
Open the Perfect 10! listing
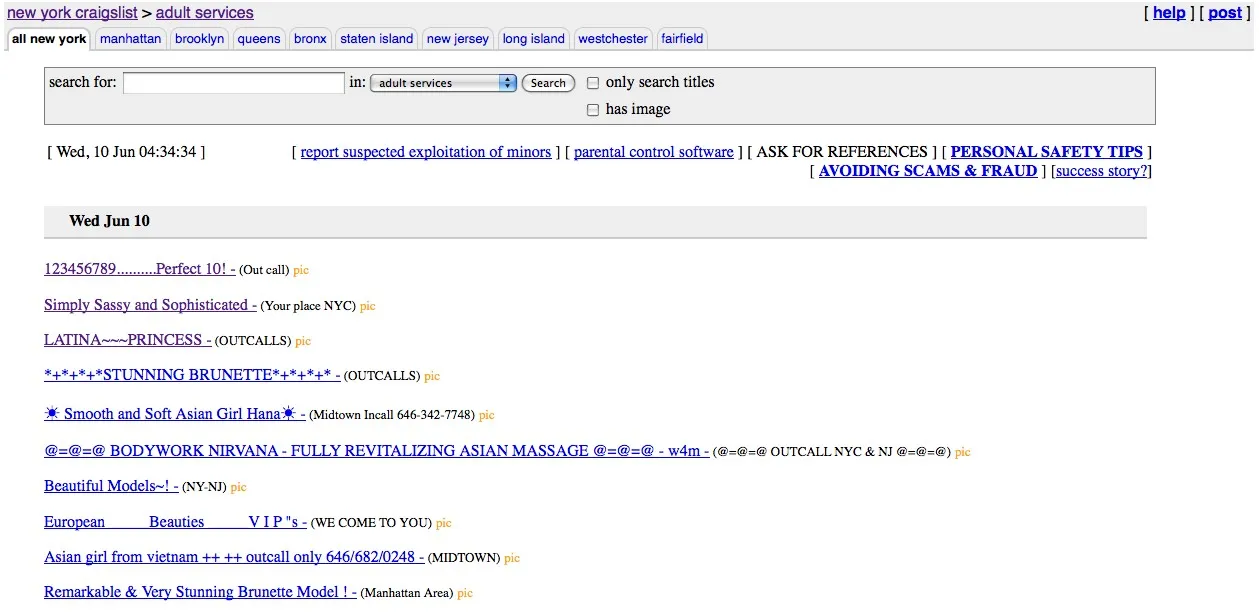pos(140,269)
